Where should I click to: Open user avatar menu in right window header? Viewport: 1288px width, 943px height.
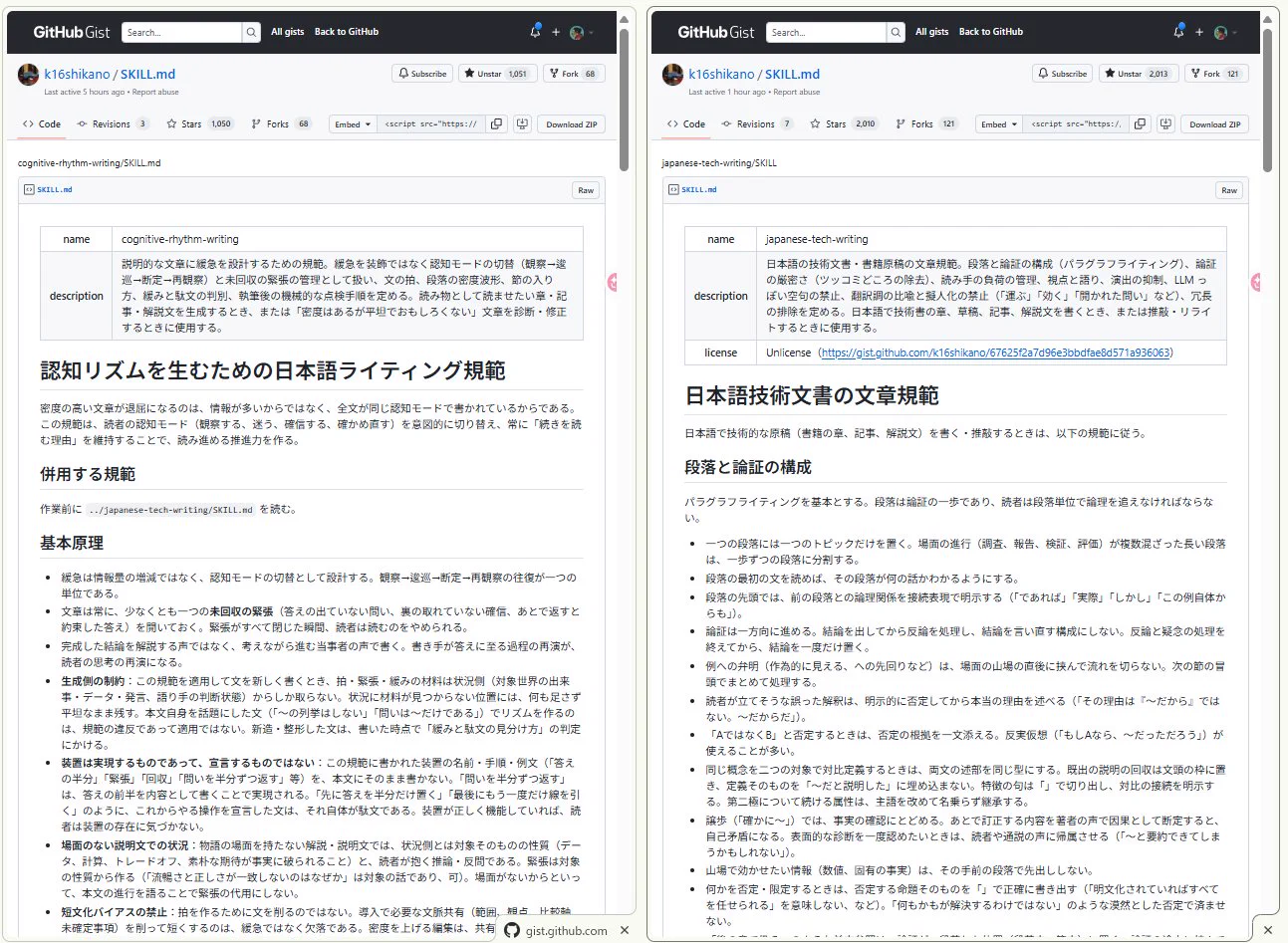click(1225, 32)
